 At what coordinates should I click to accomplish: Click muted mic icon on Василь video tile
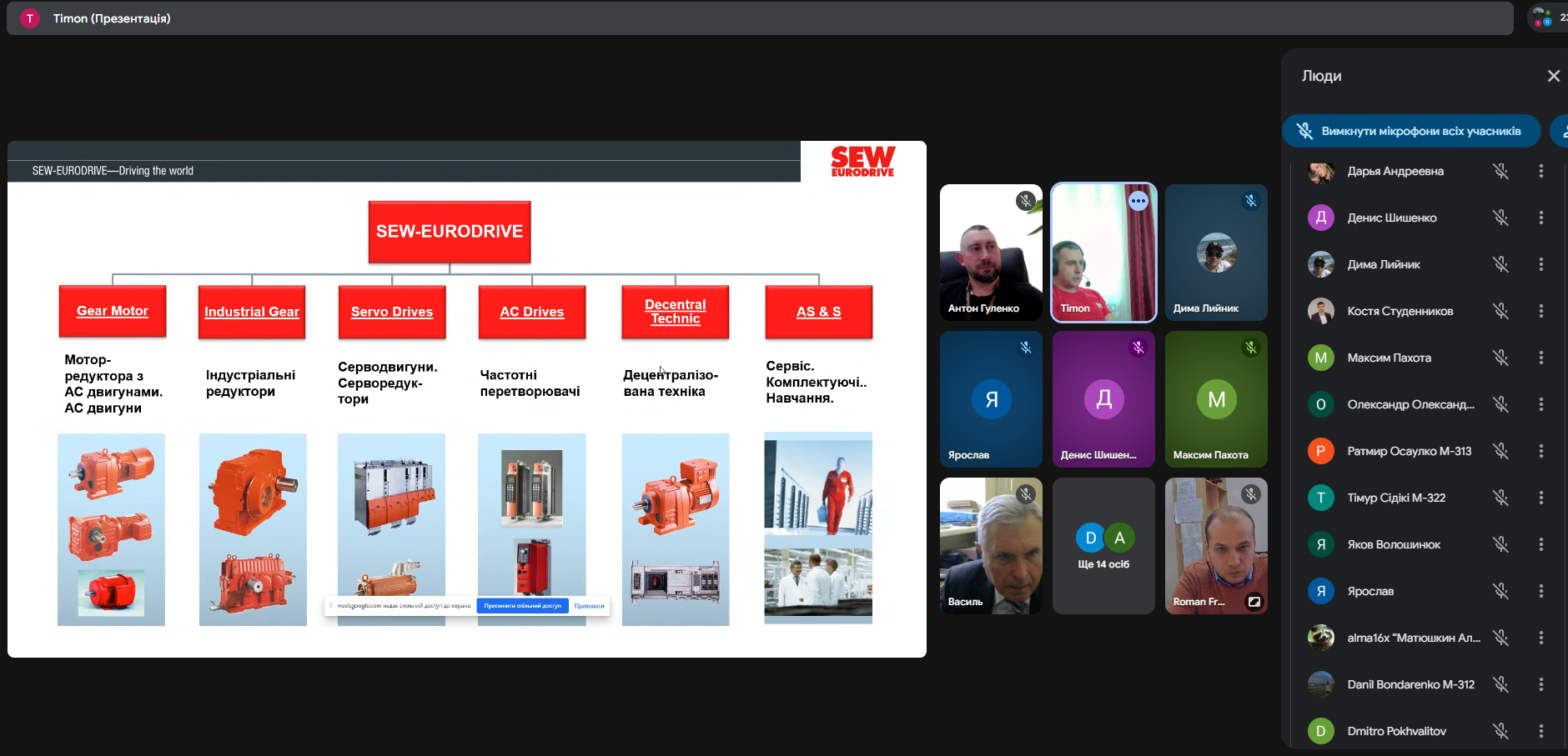pos(1025,494)
